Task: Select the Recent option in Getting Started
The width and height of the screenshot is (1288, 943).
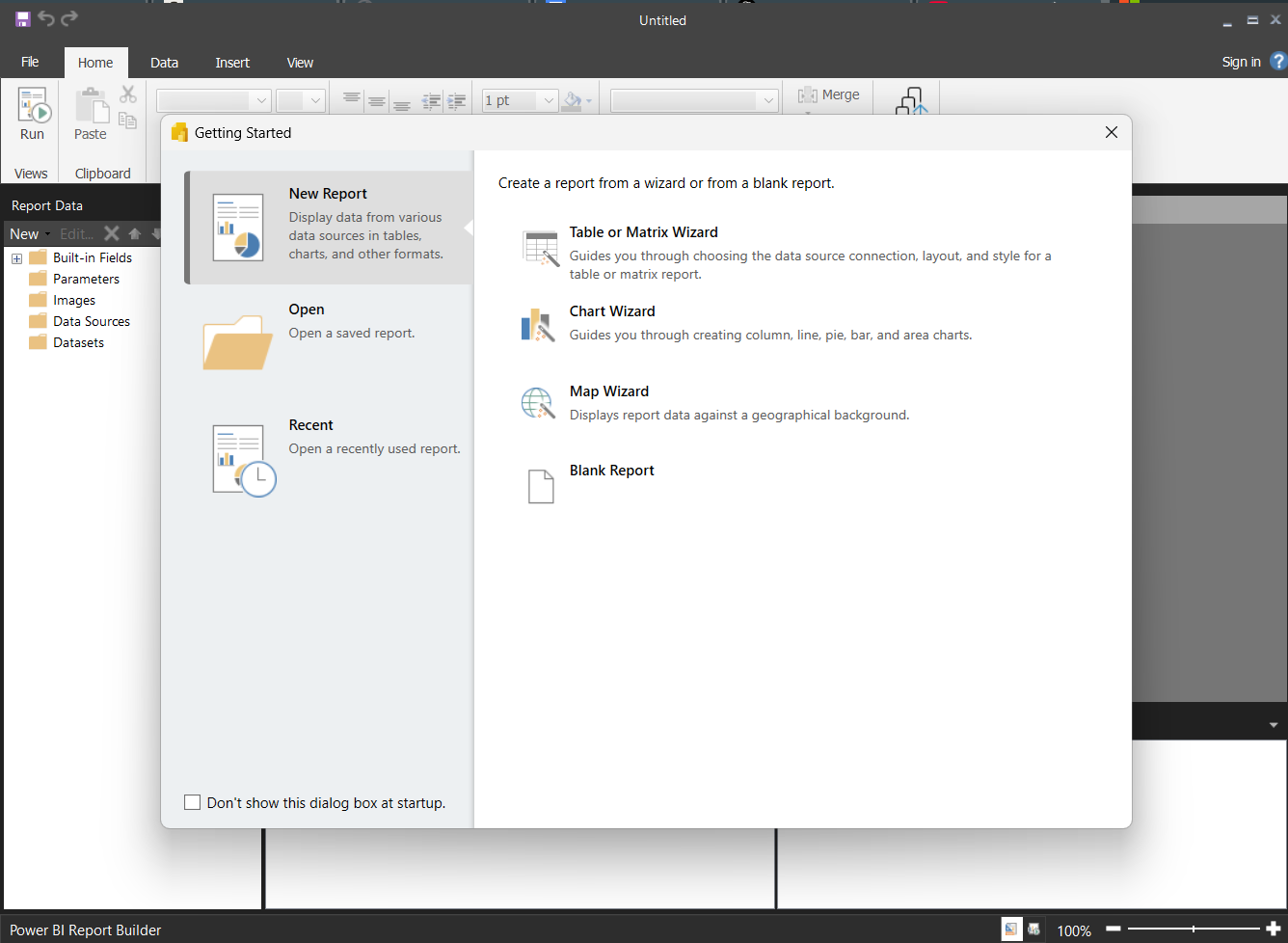Action: [329, 459]
